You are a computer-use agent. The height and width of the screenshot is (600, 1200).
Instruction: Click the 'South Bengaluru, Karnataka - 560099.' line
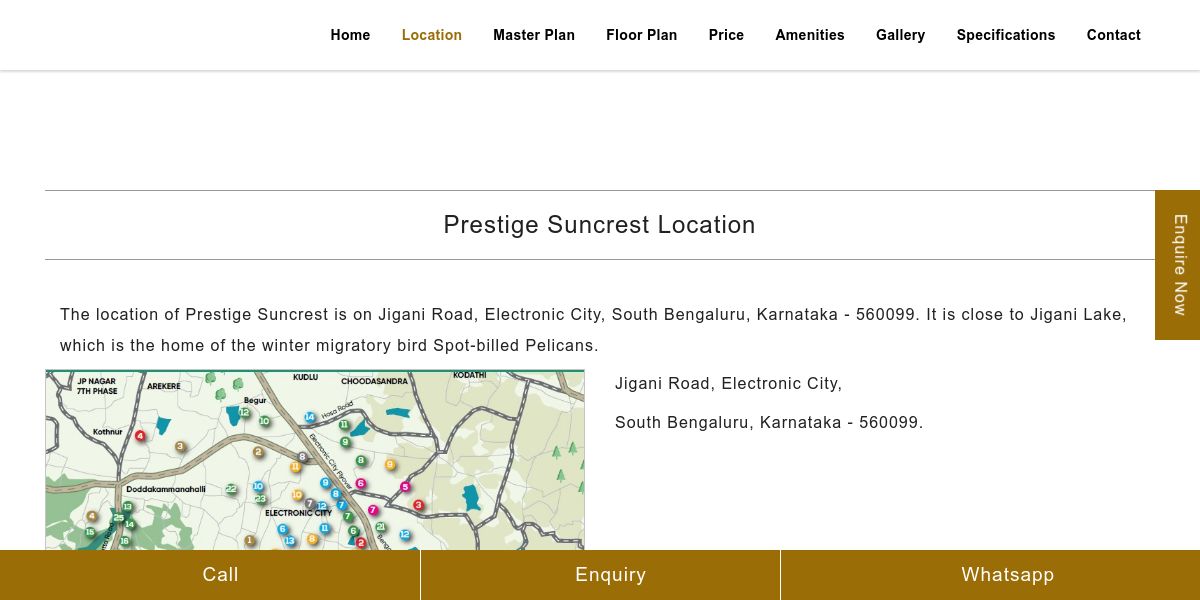[x=769, y=422]
